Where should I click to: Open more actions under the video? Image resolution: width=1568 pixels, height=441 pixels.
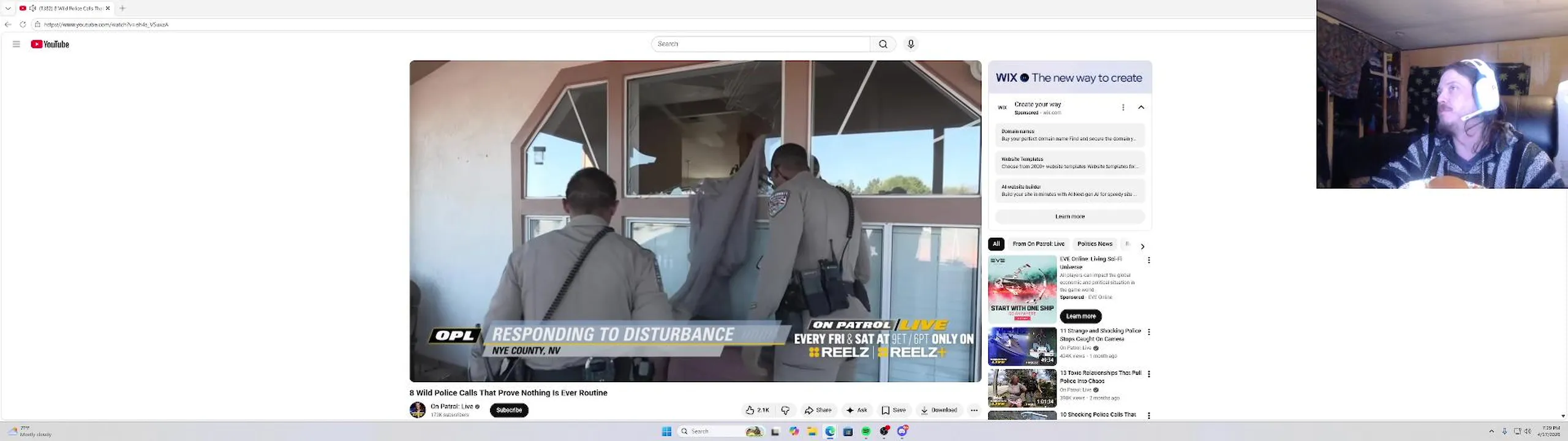[x=974, y=410]
